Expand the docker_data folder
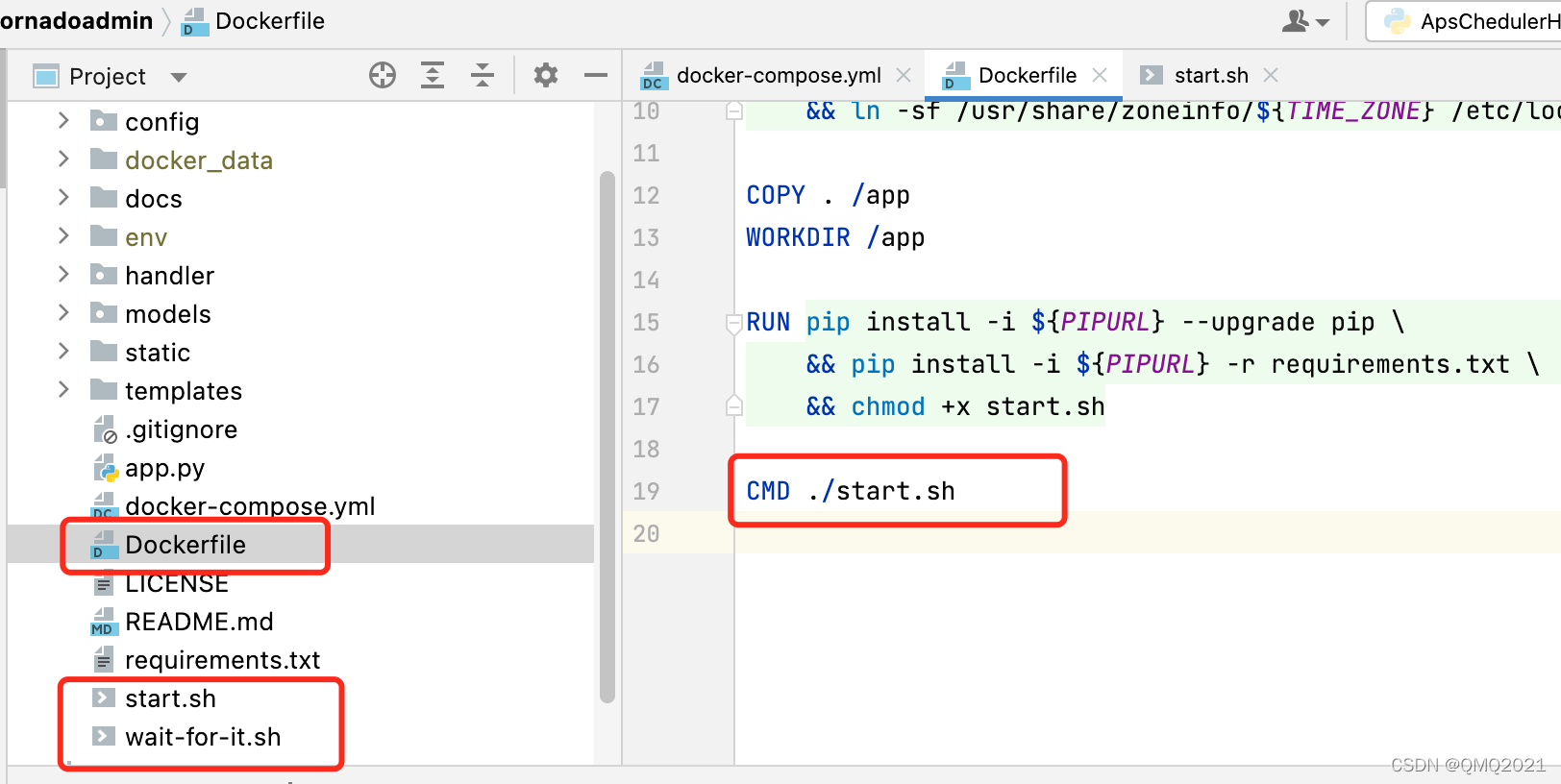Image resolution: width=1561 pixels, height=784 pixels. 63,159
